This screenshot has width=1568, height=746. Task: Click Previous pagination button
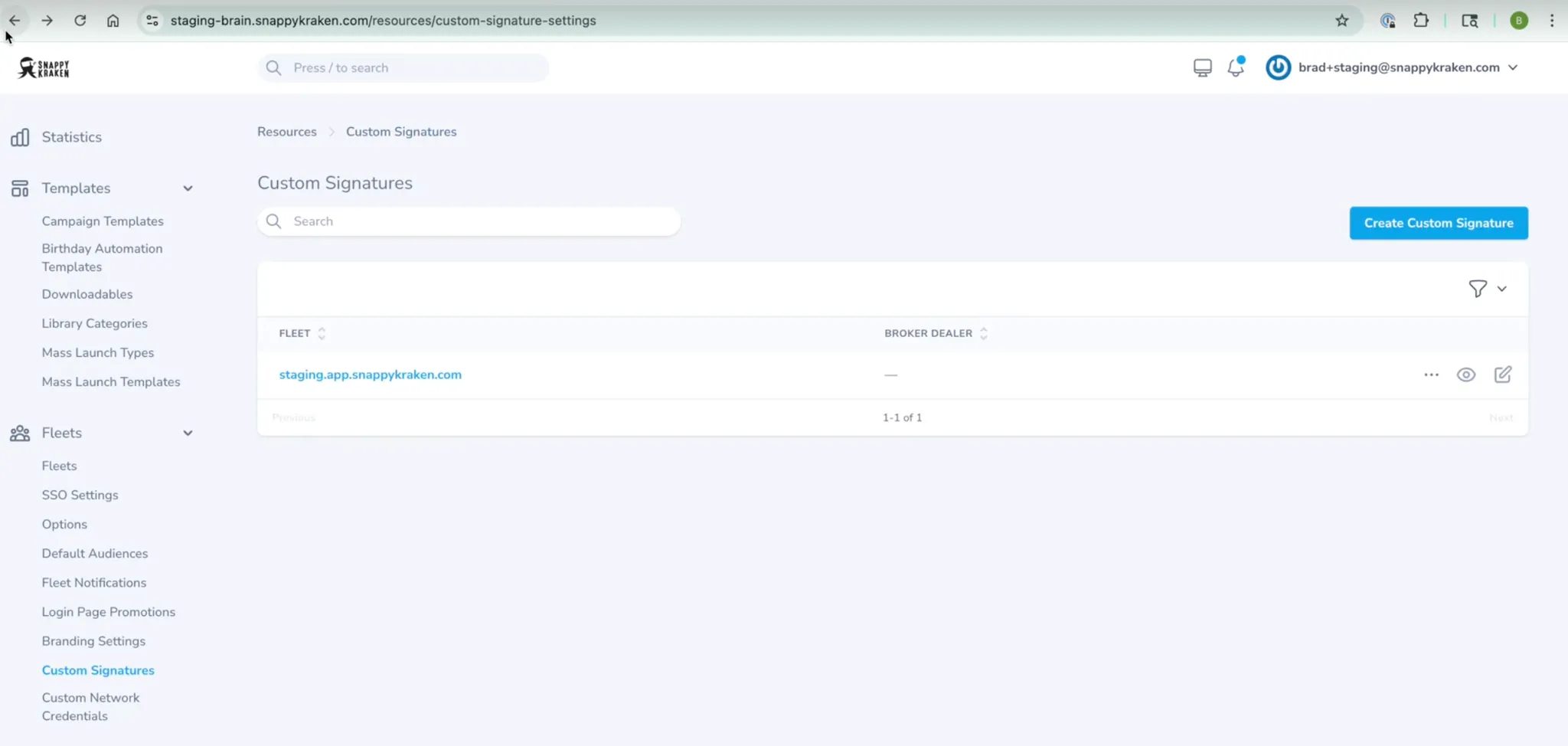[x=293, y=417]
